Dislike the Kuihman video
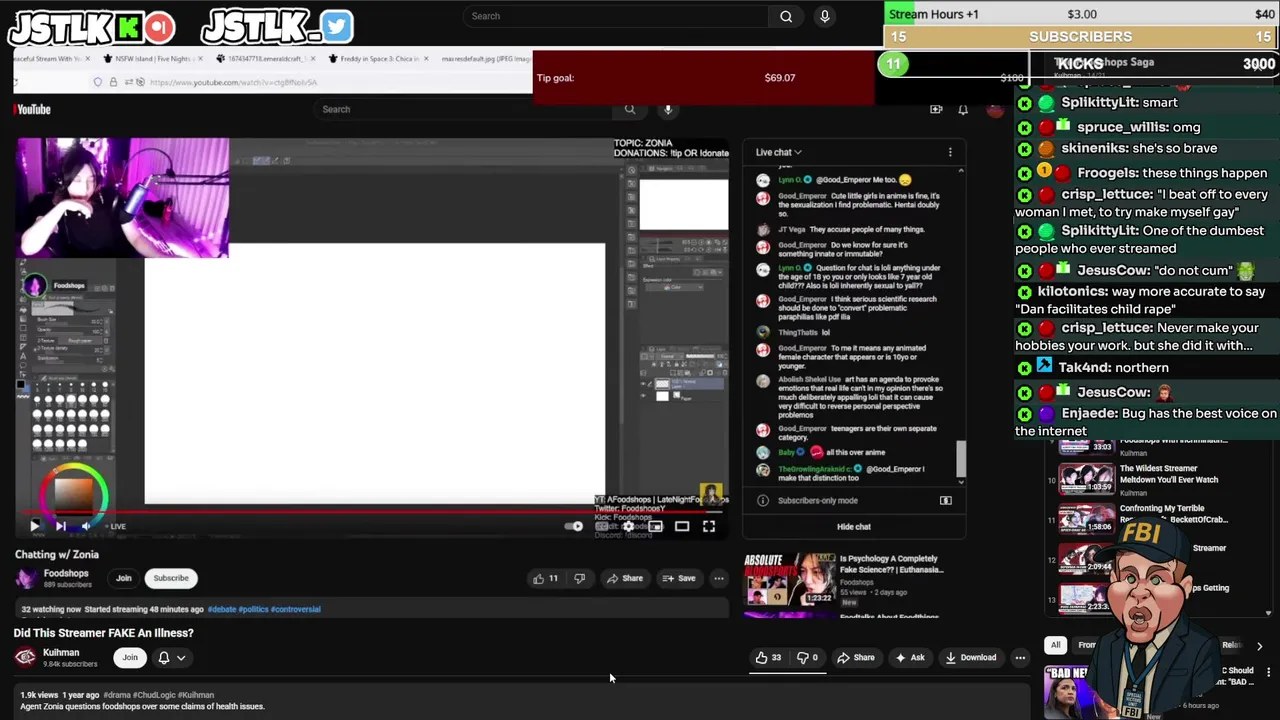The width and height of the screenshot is (1280, 720). coord(807,657)
